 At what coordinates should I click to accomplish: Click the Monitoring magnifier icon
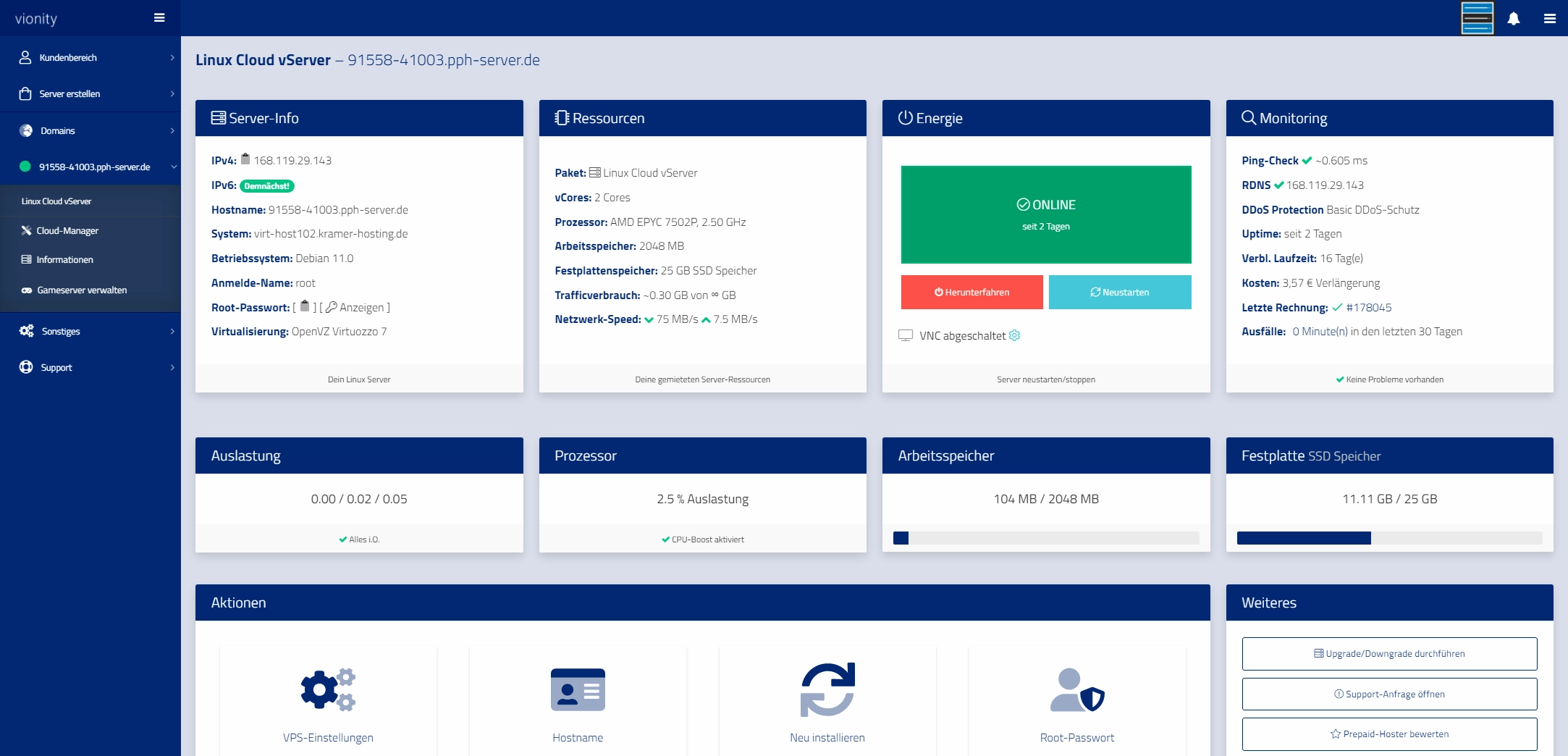point(1249,117)
